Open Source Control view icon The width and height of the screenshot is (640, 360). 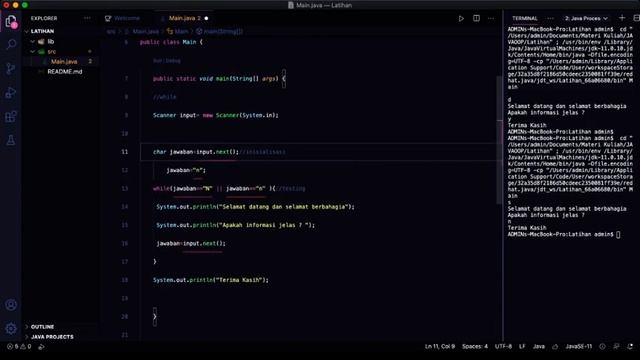pyautogui.click(x=11, y=68)
